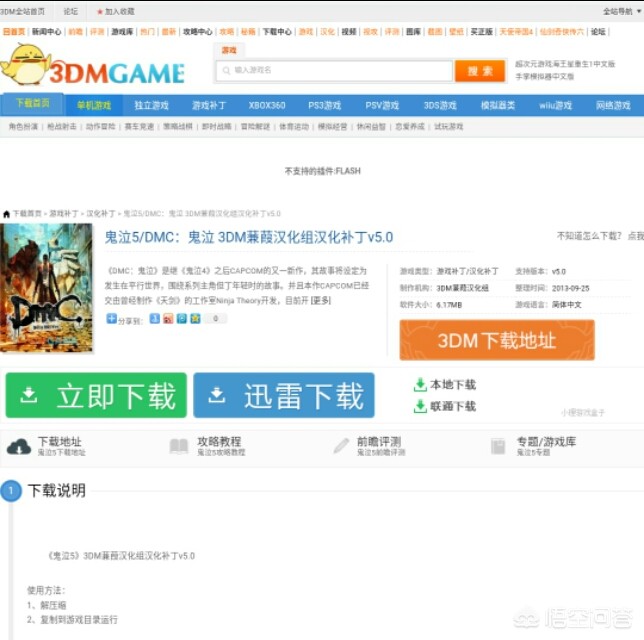The width and height of the screenshot is (644, 640).
Task: Open the PSV游戏 tab
Action: click(382, 106)
